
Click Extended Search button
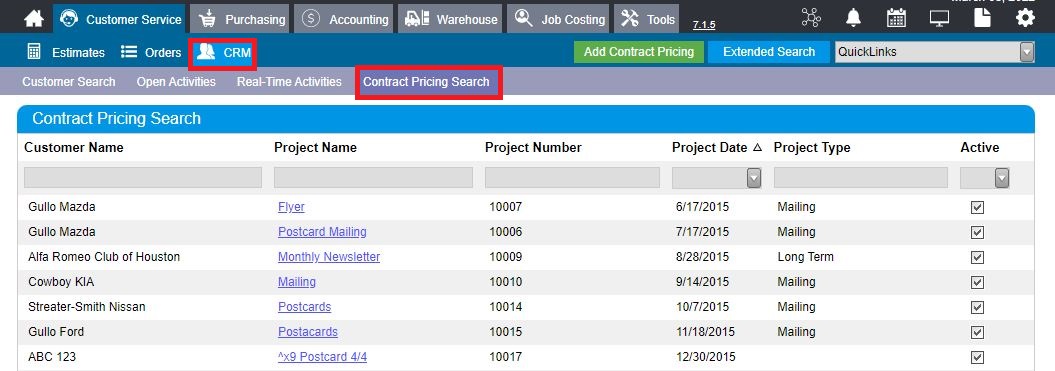(768, 52)
